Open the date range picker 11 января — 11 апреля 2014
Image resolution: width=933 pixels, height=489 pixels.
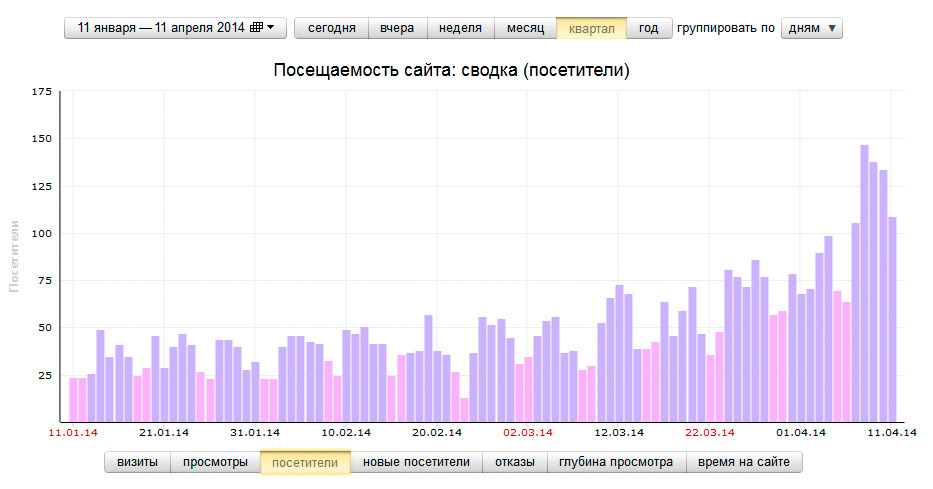click(175, 28)
